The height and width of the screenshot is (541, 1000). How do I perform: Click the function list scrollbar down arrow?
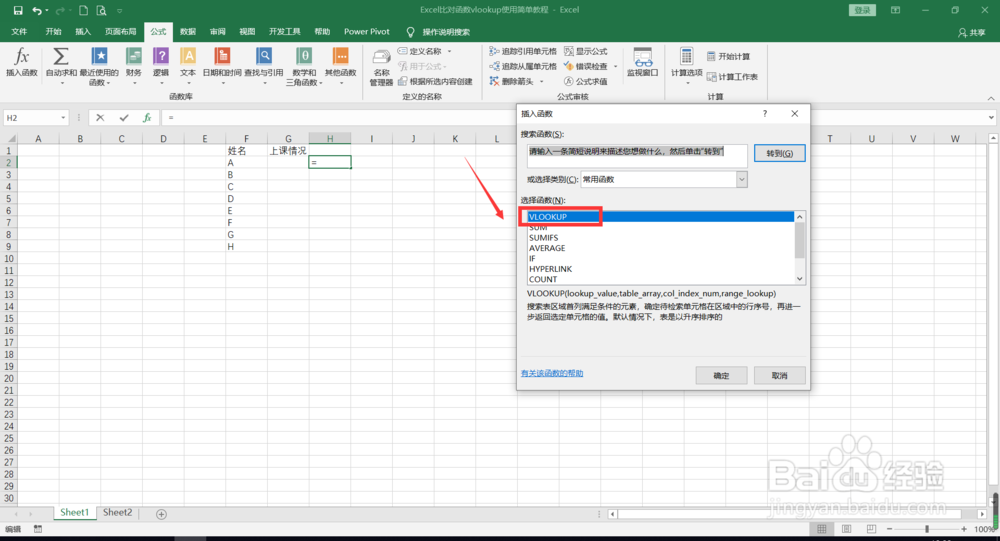800,279
